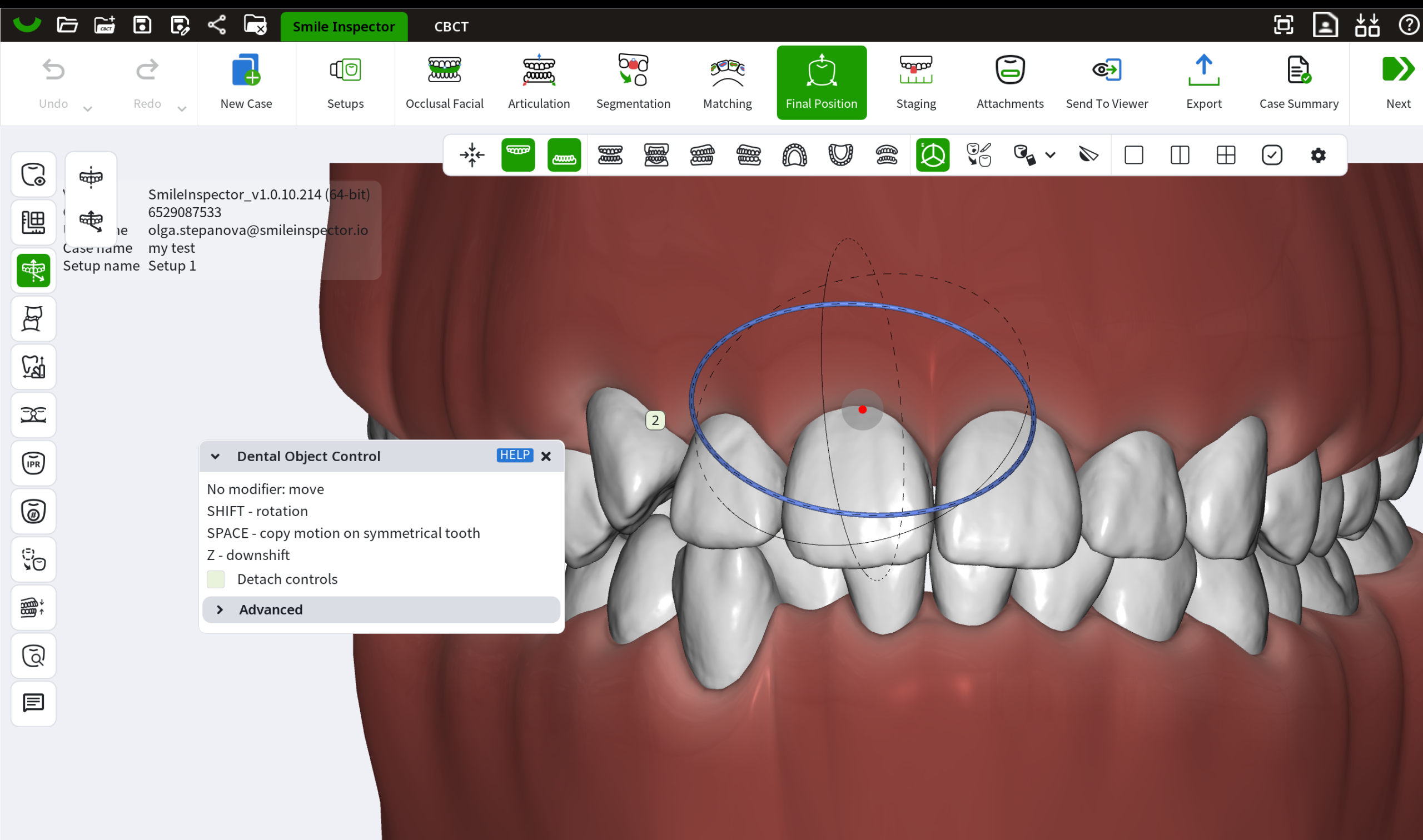1423x840 pixels.
Task: Toggle upper jaw visibility button
Action: tap(518, 154)
